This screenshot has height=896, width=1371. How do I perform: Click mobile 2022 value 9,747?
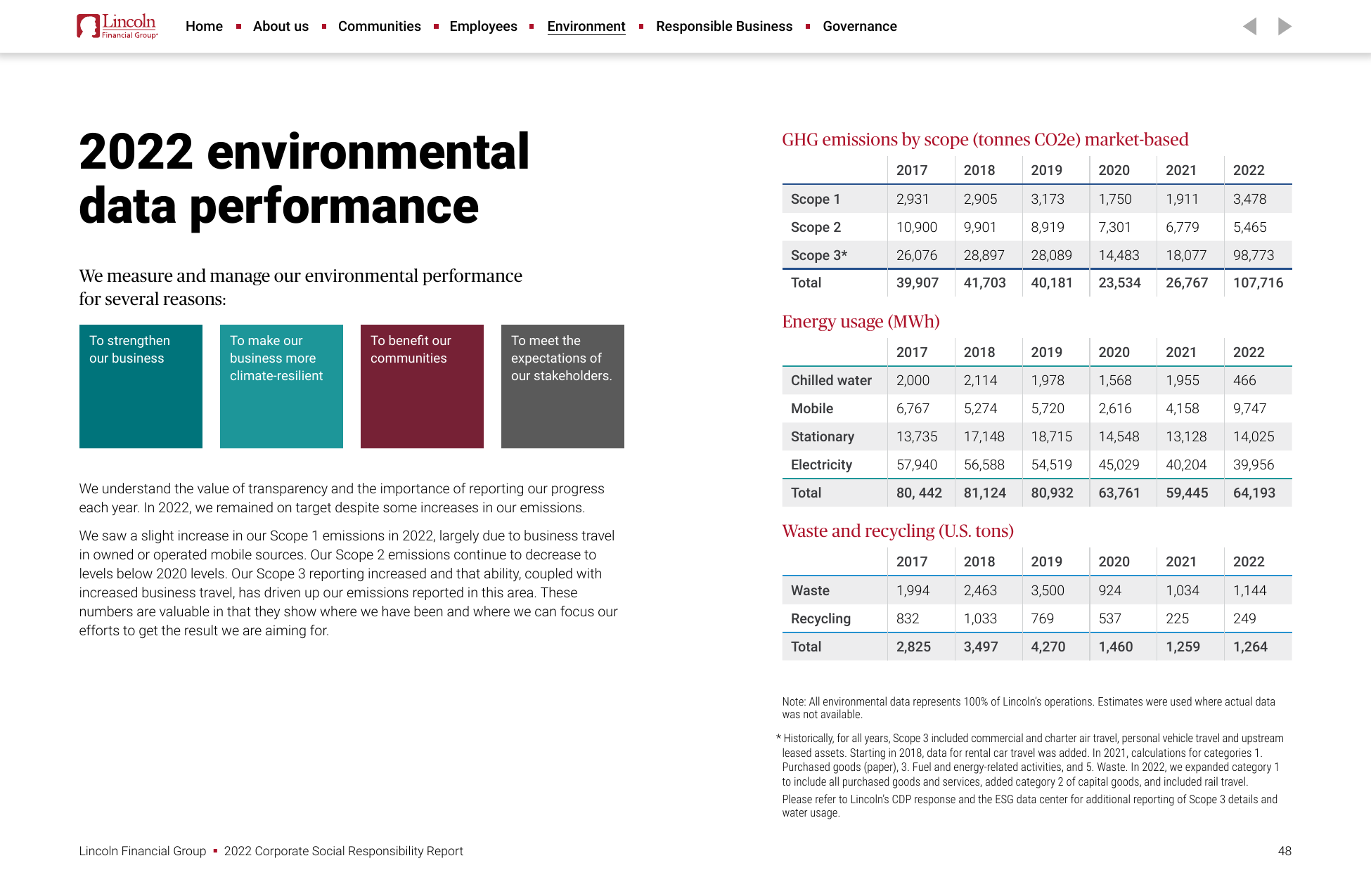click(x=1249, y=408)
